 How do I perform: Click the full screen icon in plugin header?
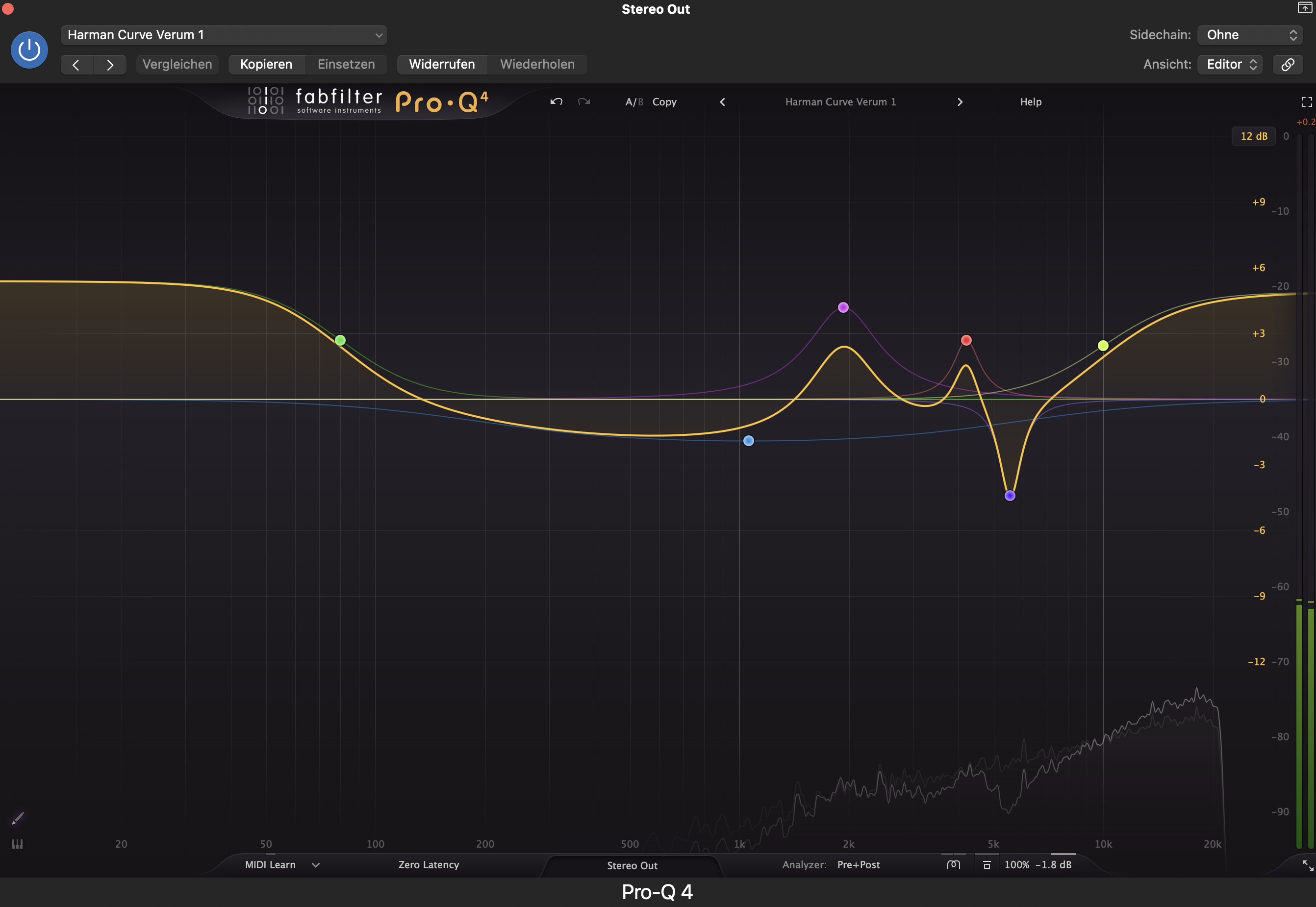click(x=1306, y=101)
